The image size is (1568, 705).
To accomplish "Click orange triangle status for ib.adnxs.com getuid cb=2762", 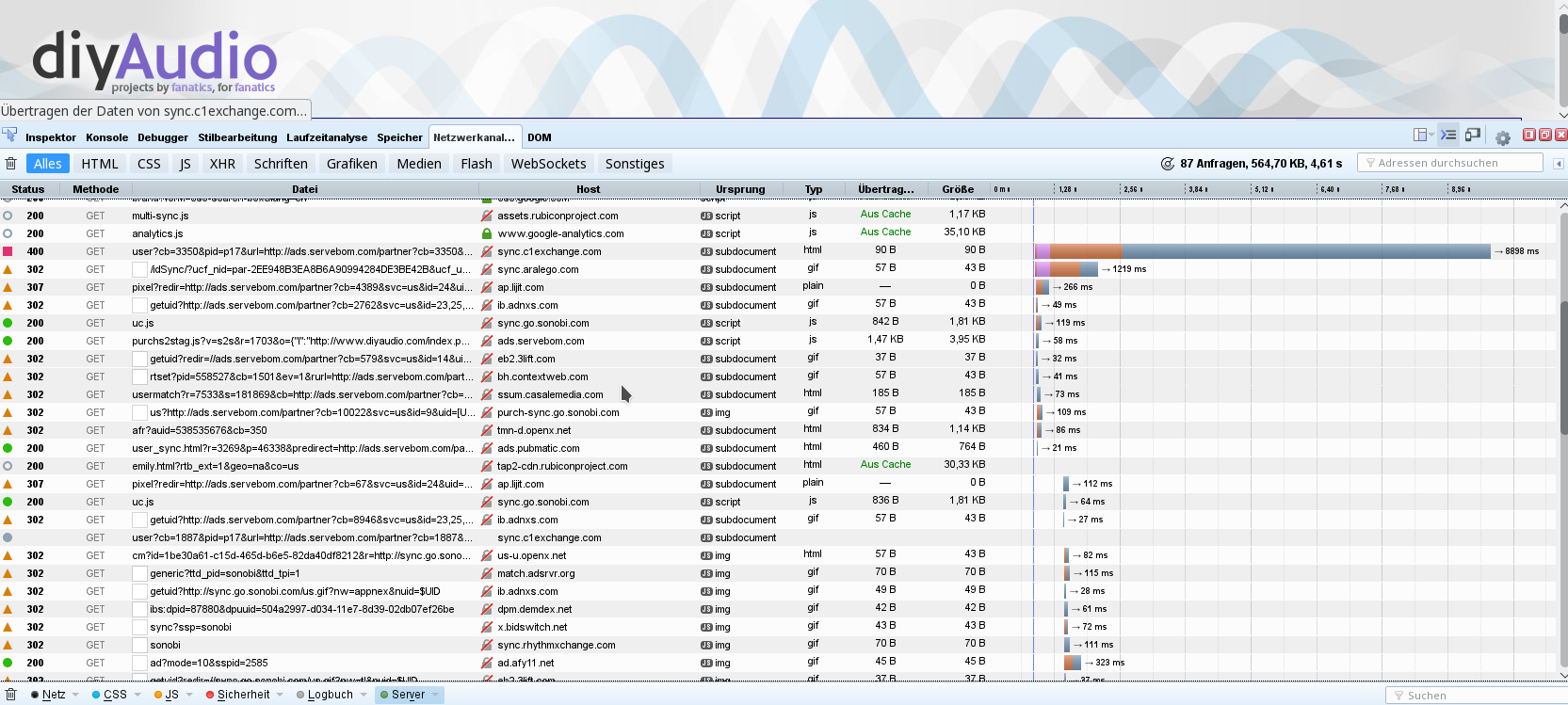I will [8, 305].
